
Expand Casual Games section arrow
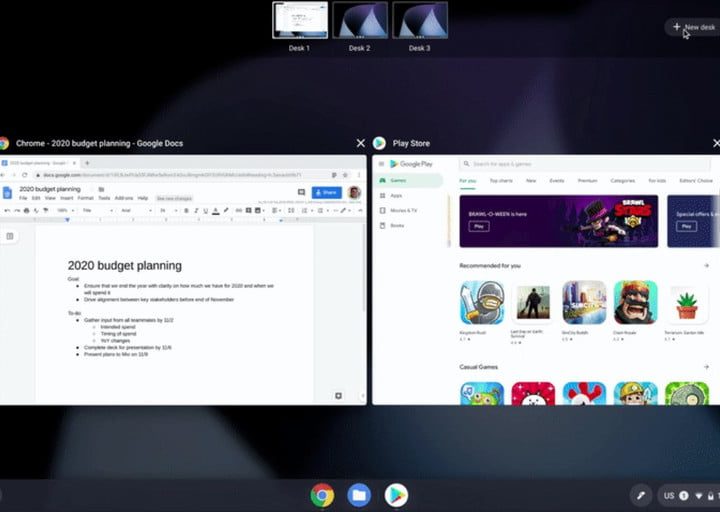pyautogui.click(x=706, y=367)
